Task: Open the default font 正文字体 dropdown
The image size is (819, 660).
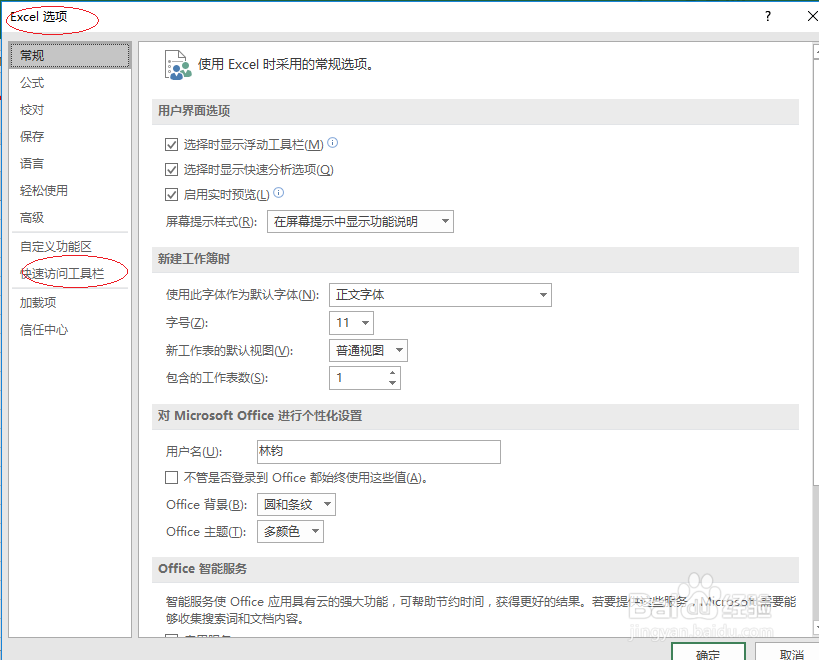Action: coord(440,294)
